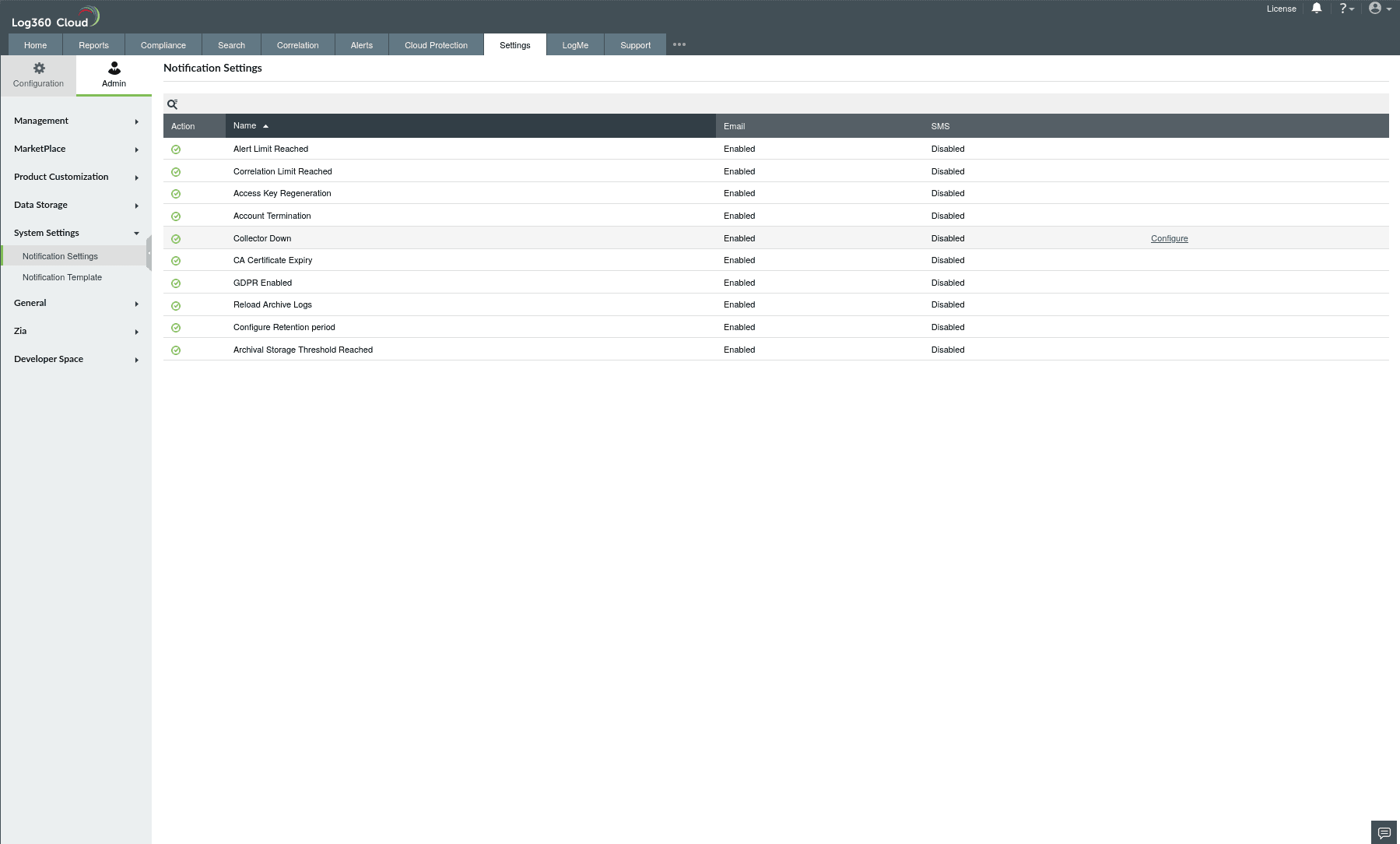The width and height of the screenshot is (1400, 844).
Task: Switch to the Admin section
Action: tap(114, 75)
